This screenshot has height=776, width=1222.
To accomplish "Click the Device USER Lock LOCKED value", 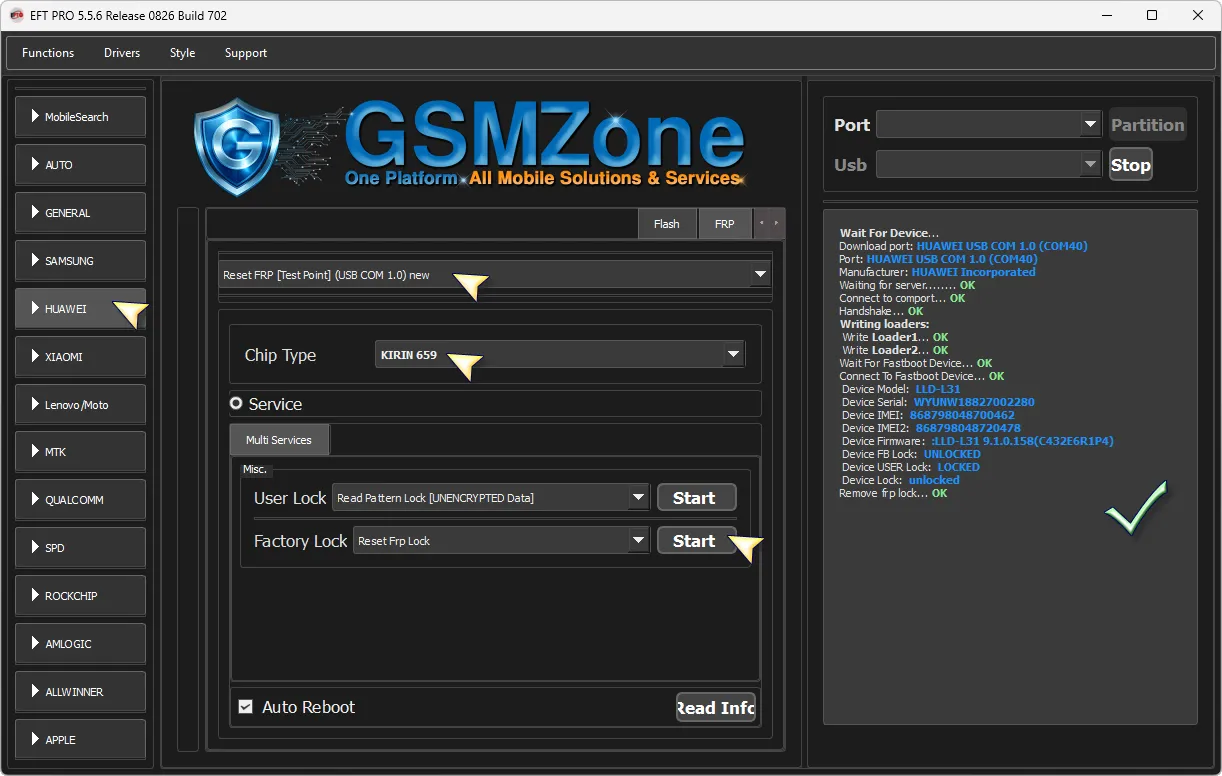I will pyautogui.click(x=959, y=467).
